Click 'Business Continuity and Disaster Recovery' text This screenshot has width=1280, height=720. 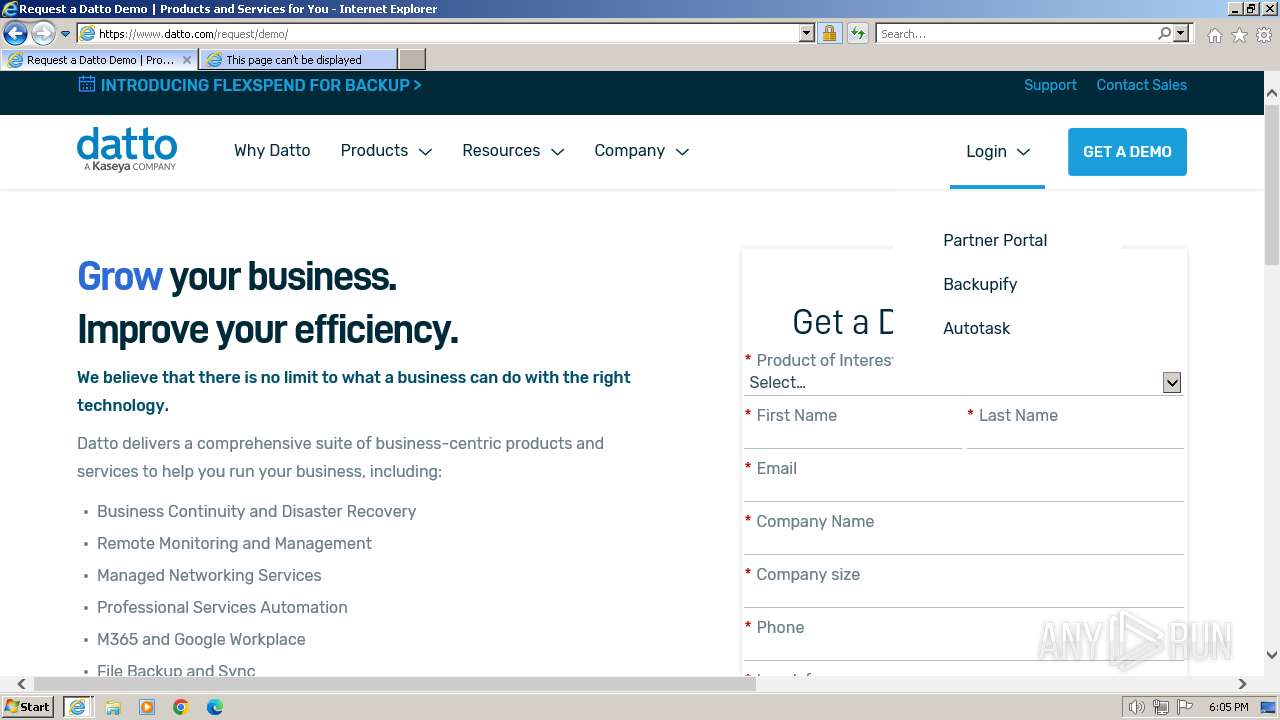coord(256,511)
